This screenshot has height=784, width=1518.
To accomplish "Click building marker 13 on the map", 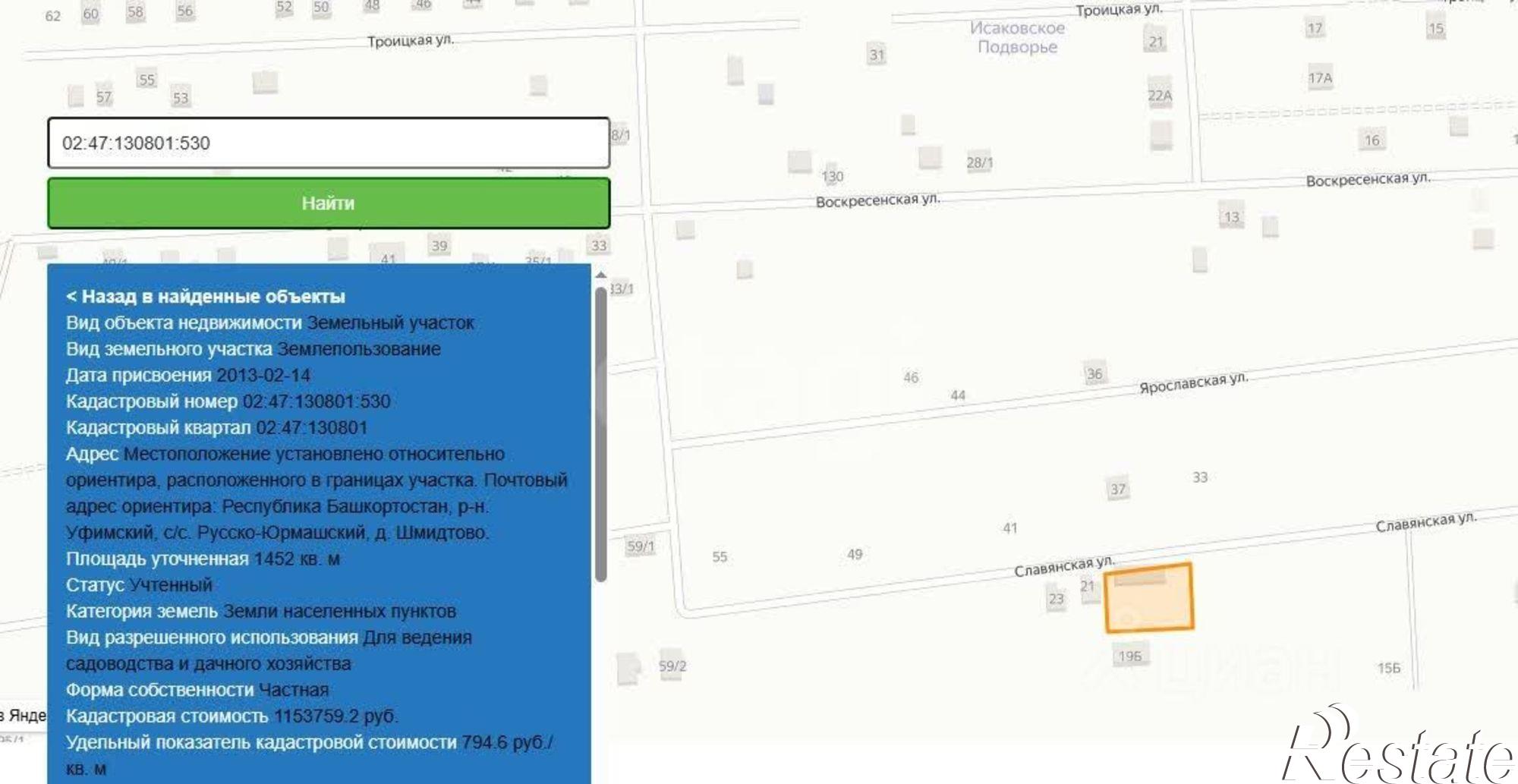I will click(x=1230, y=217).
